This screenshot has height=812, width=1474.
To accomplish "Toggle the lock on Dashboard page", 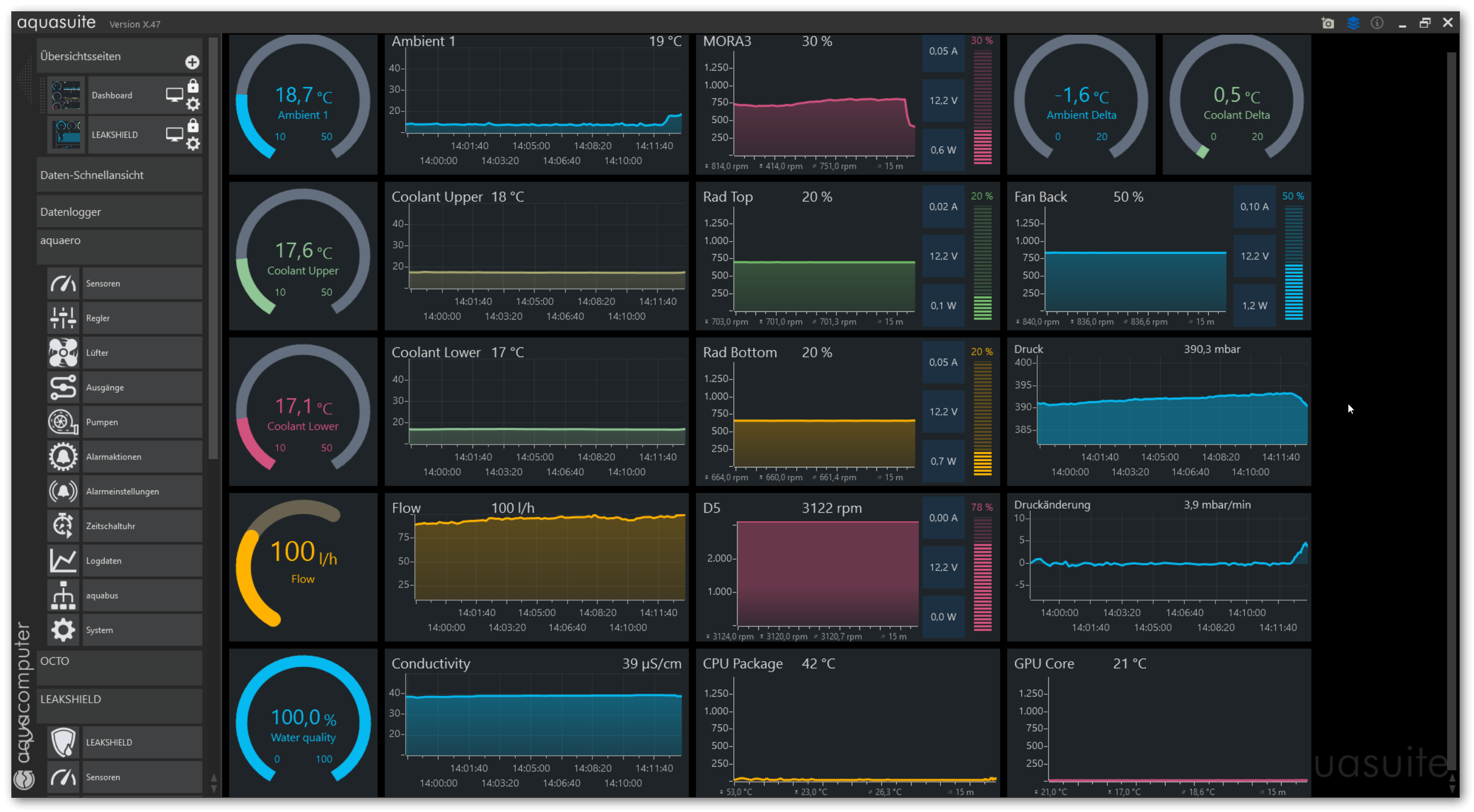I will 194,86.
